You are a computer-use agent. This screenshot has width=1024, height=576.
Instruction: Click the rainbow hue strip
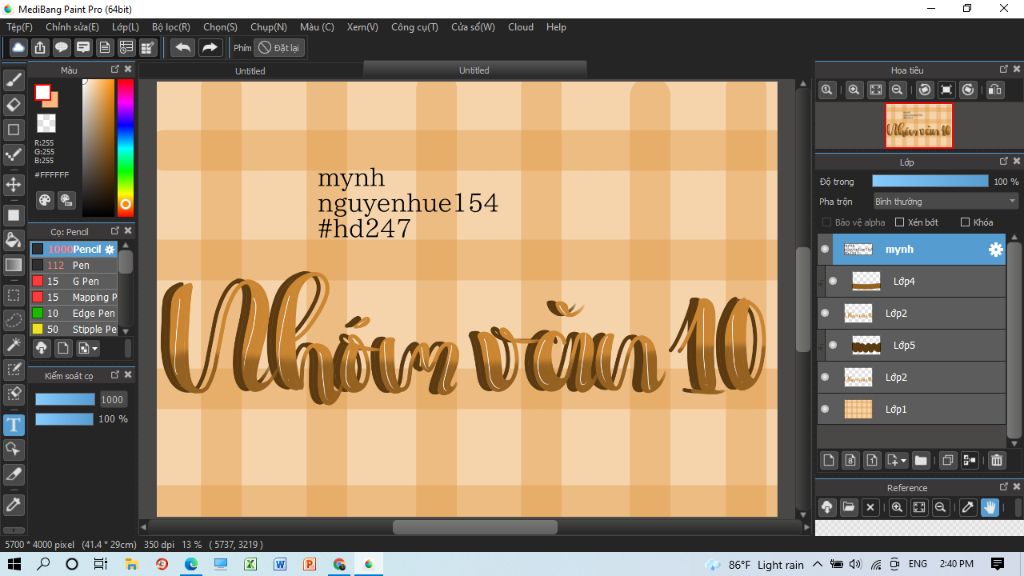coord(125,148)
